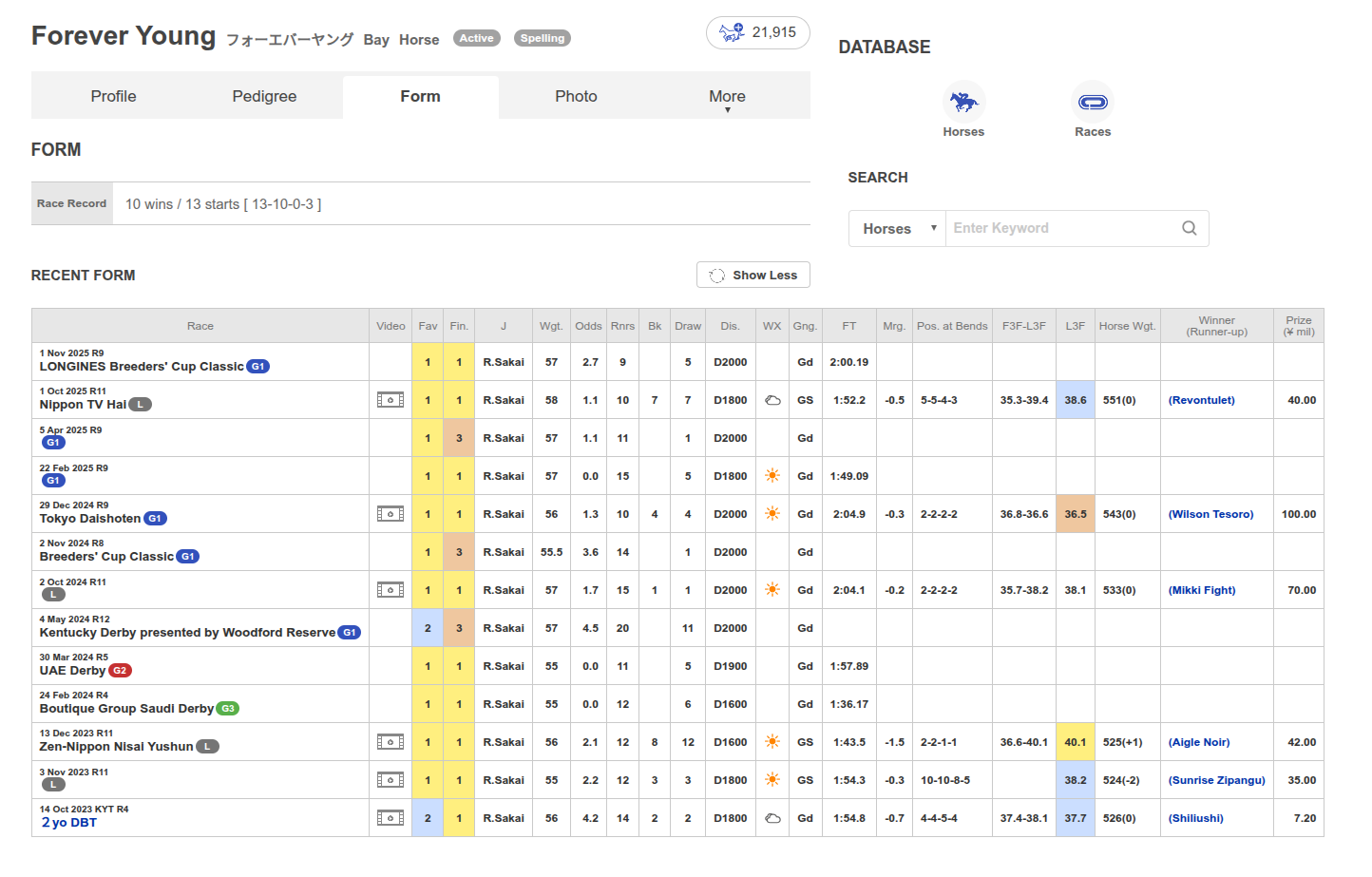Screen dimensions: 1372x877
Task: Click the Tokyo Daishoten race name
Action: pyautogui.click(x=90, y=519)
